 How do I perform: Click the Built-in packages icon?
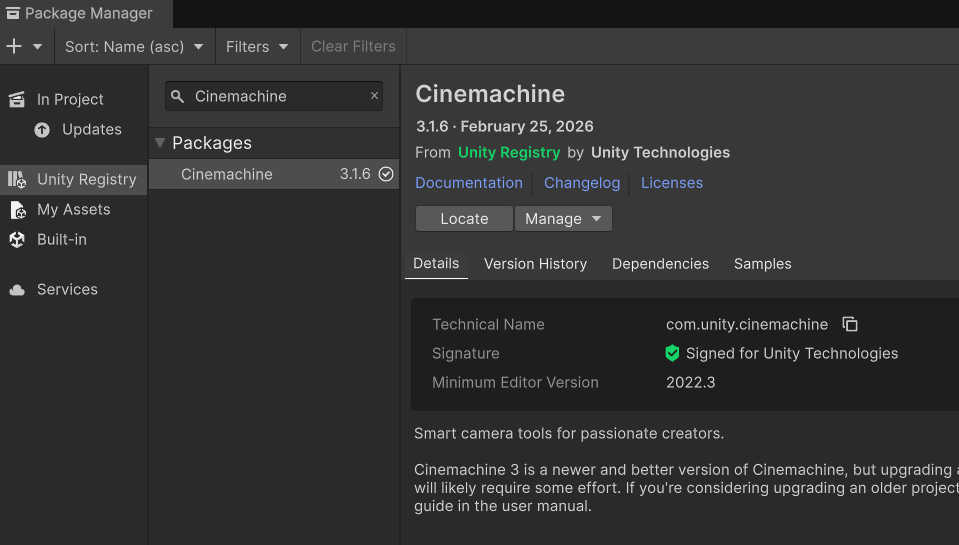coord(17,240)
